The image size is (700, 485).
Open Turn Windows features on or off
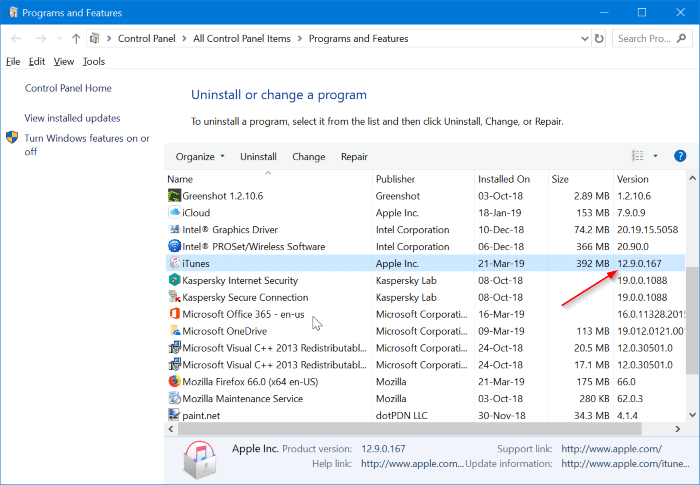click(87, 145)
